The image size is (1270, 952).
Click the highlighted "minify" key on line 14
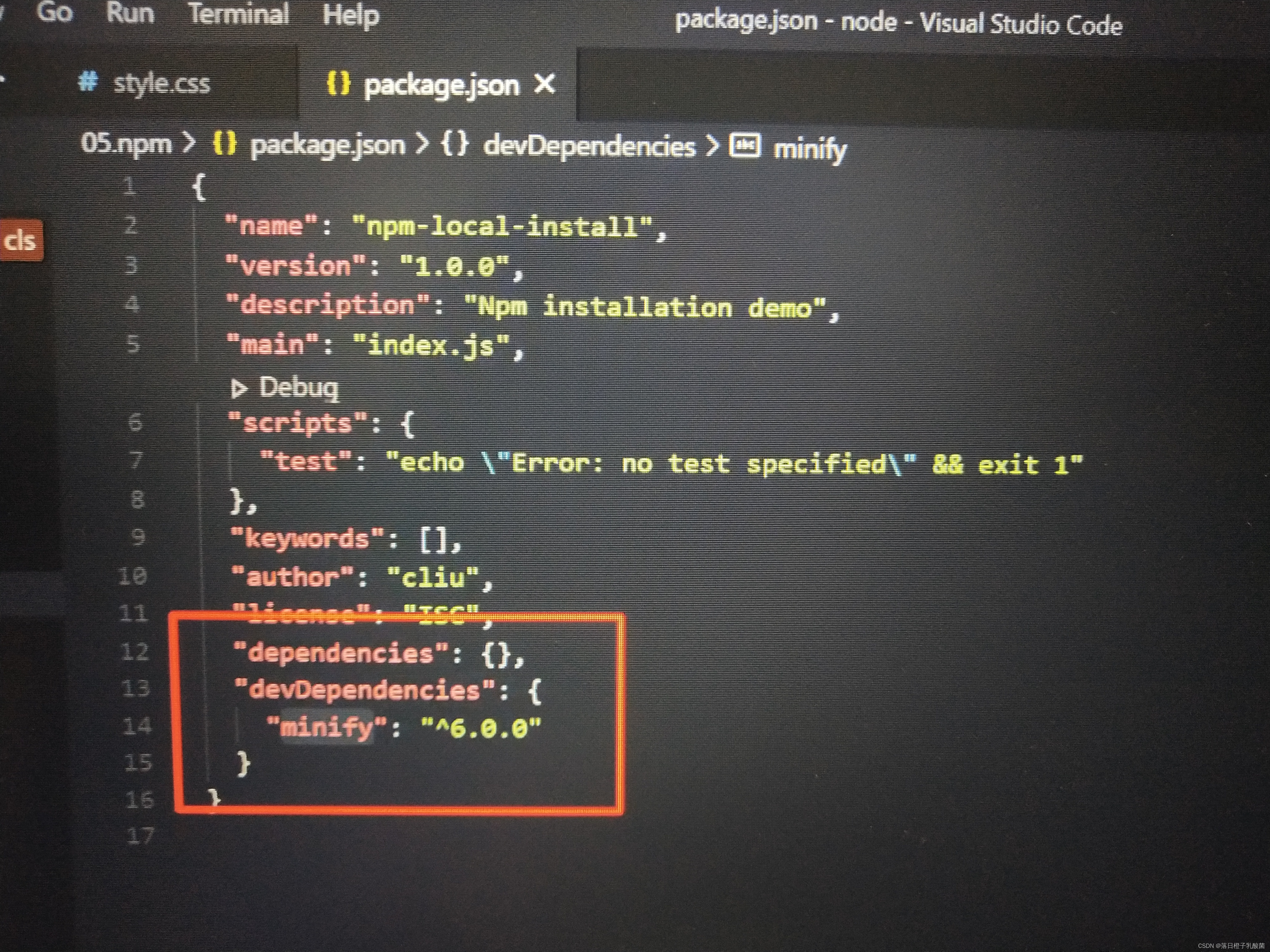click(326, 728)
